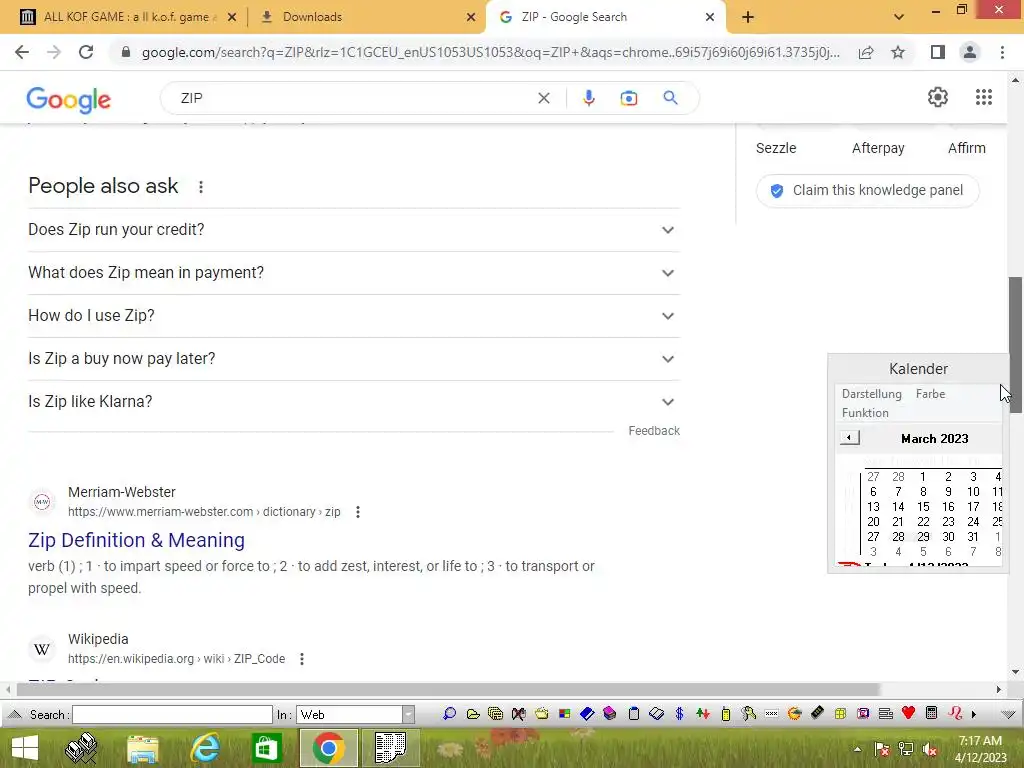Go back to previous page
The width and height of the screenshot is (1024, 768).
pyautogui.click(x=22, y=52)
